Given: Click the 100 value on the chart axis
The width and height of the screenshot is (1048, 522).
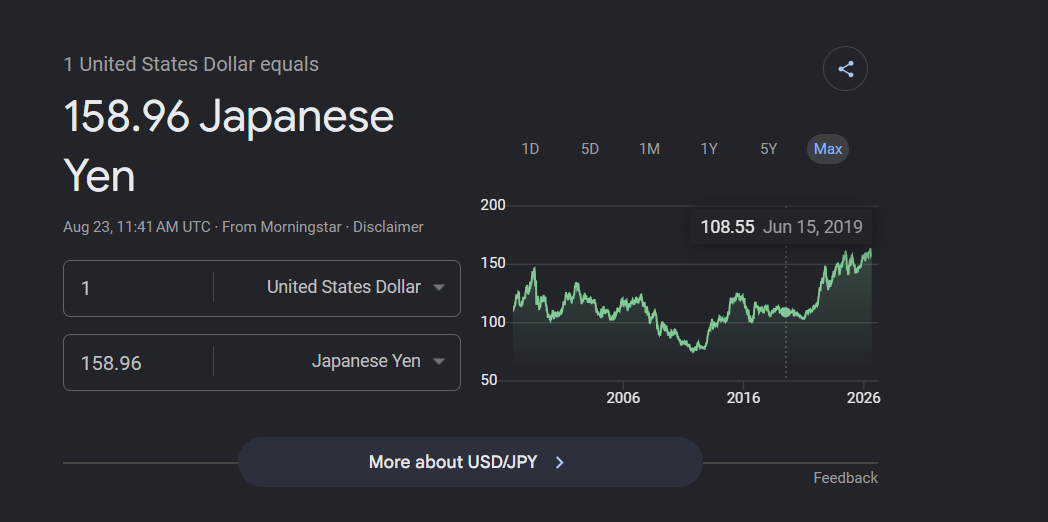Looking at the screenshot, I should [493, 322].
